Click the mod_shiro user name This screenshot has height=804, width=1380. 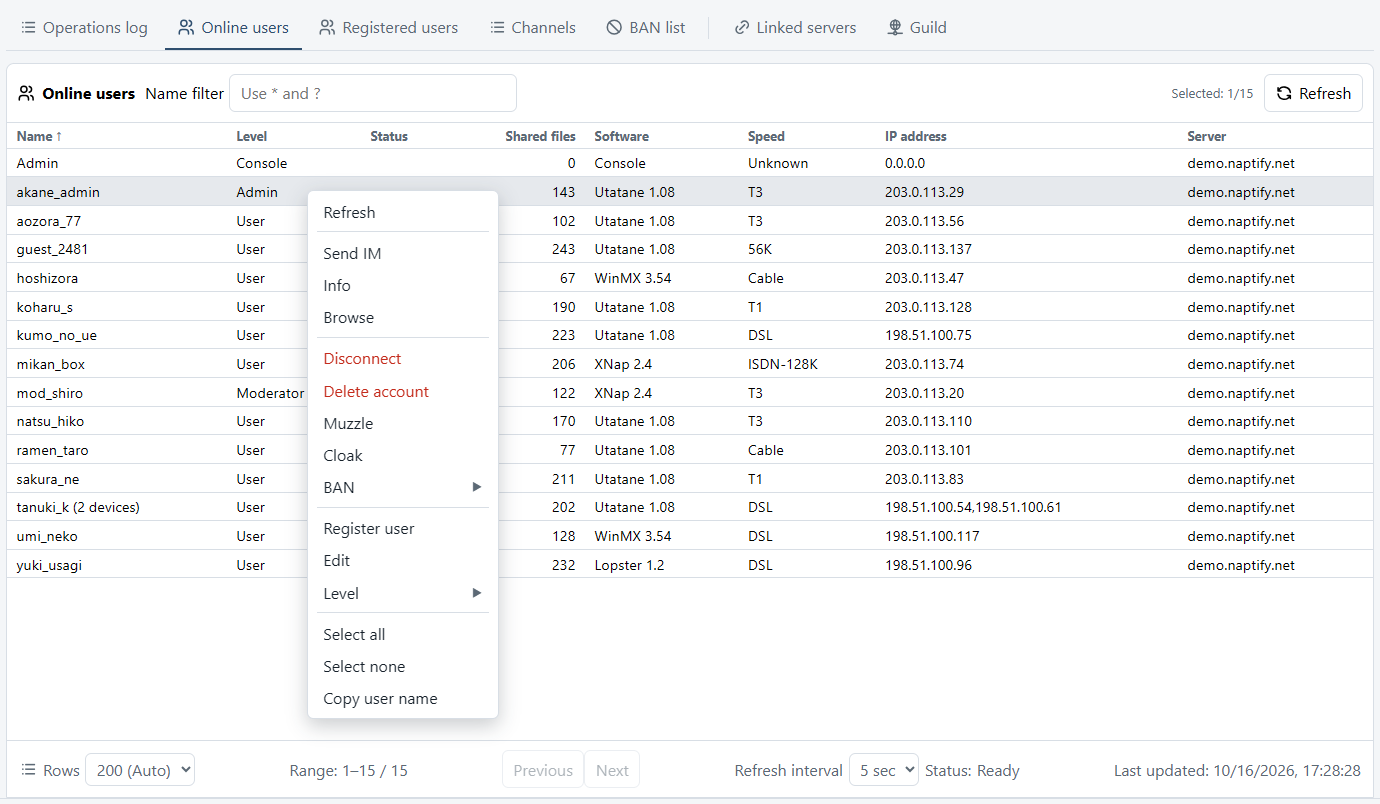point(50,393)
